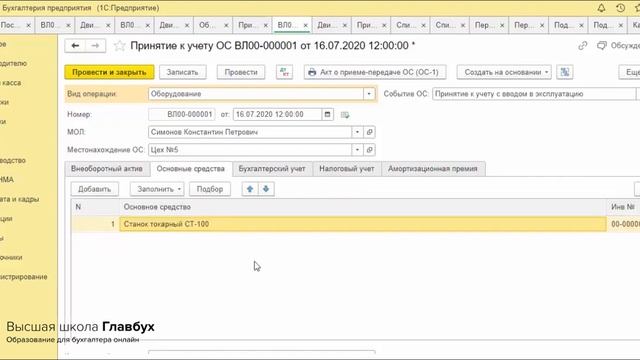The height and width of the screenshot is (360, 640).
Task: Click the Подбор button
Action: 210,189
